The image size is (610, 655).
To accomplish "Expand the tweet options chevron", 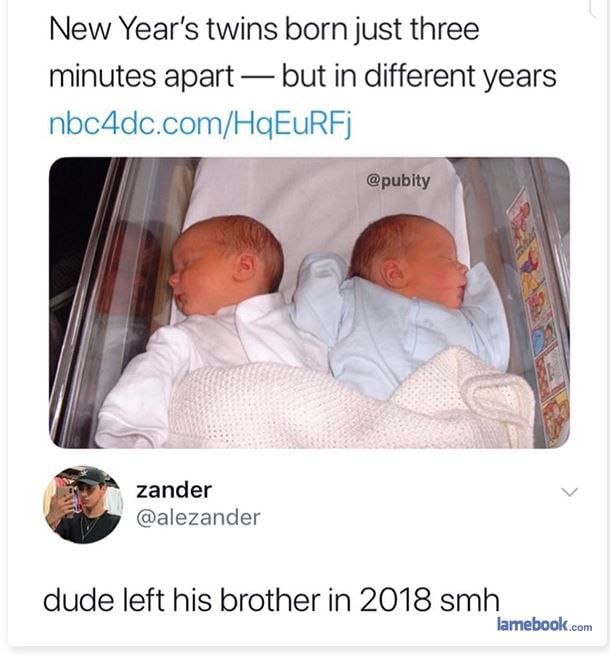I will click(569, 492).
